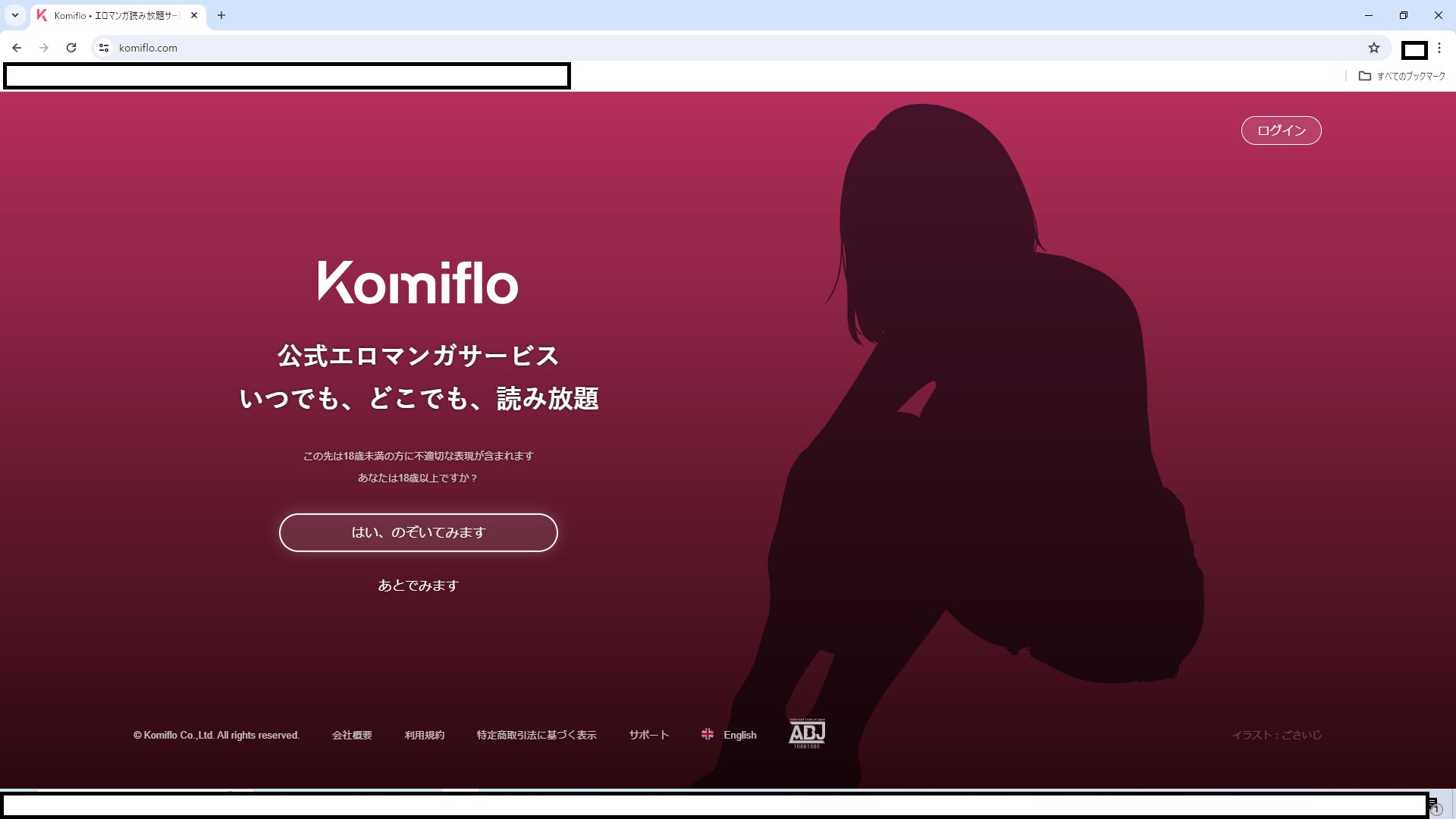Click browser extensions menu icon
This screenshot has width=1456, height=819.
pos(1416,48)
